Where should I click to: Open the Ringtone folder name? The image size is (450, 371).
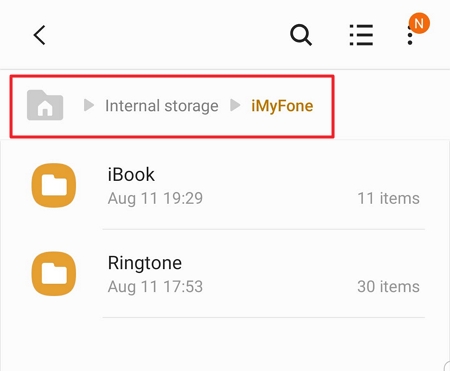tap(145, 263)
